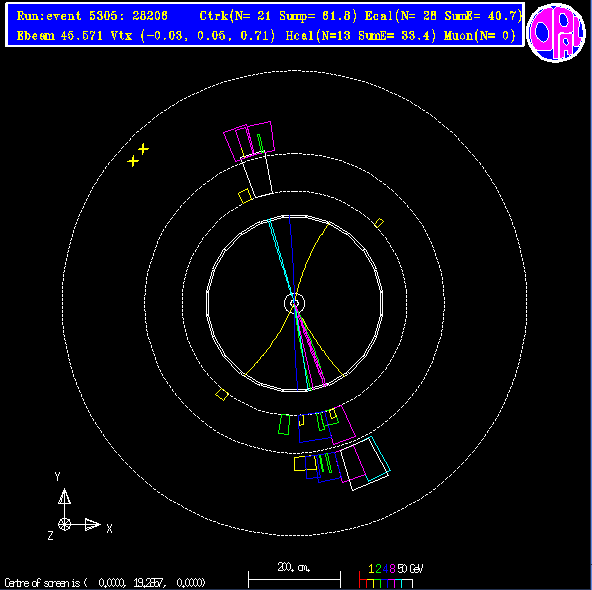Select the upper yellow cross muon hit marker

tap(143, 149)
